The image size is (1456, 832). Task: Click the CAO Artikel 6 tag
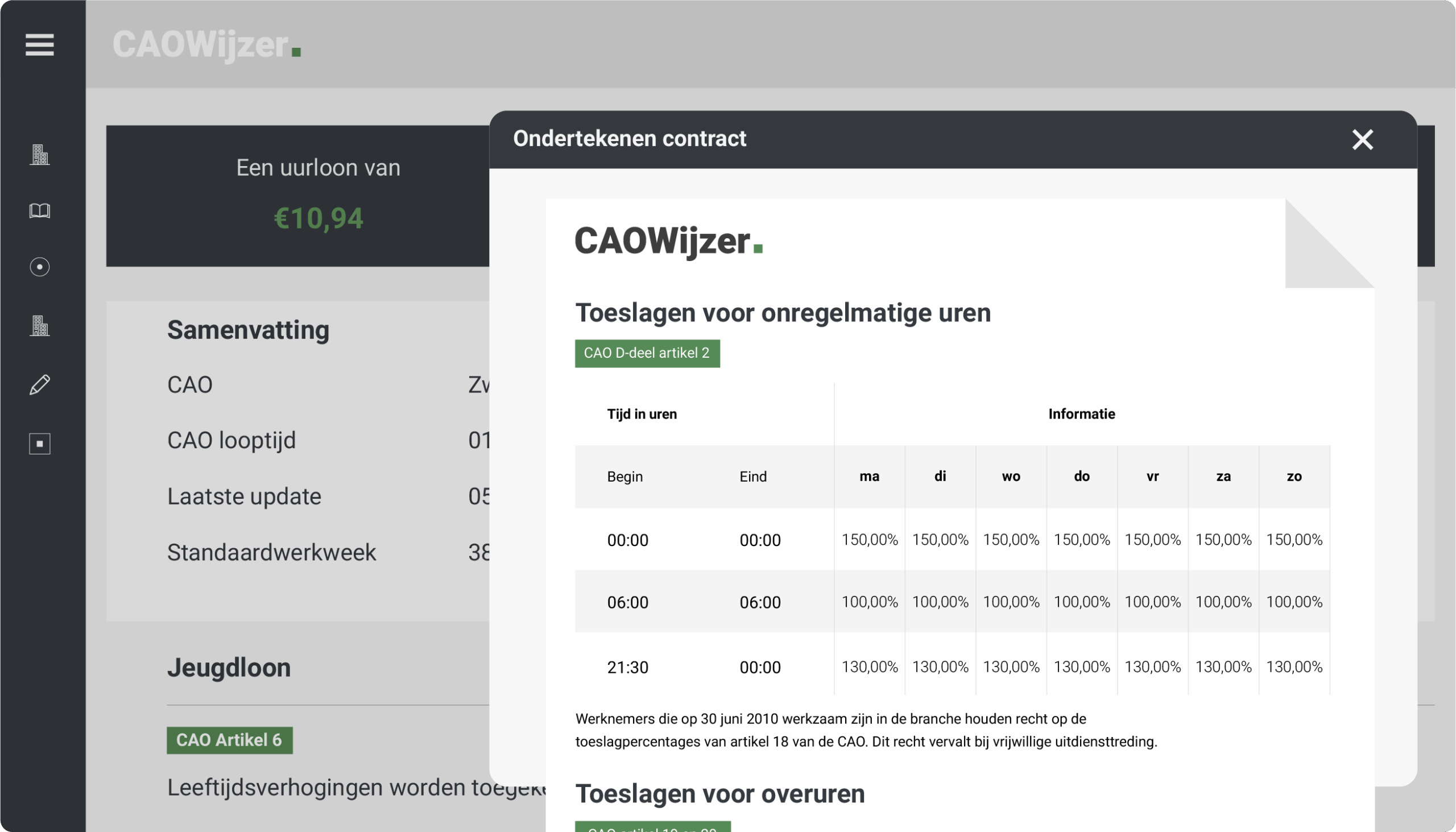point(229,740)
